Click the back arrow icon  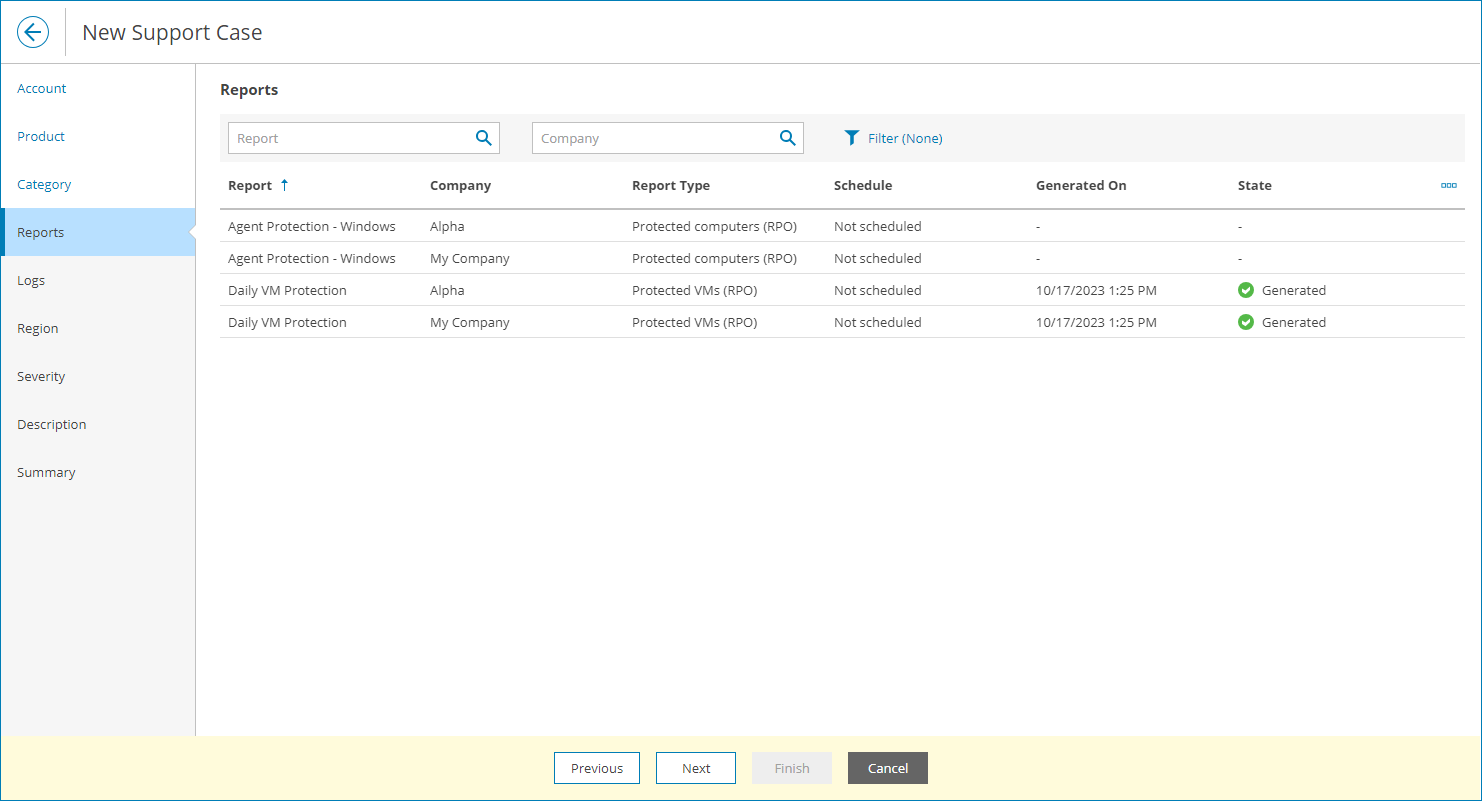33,32
